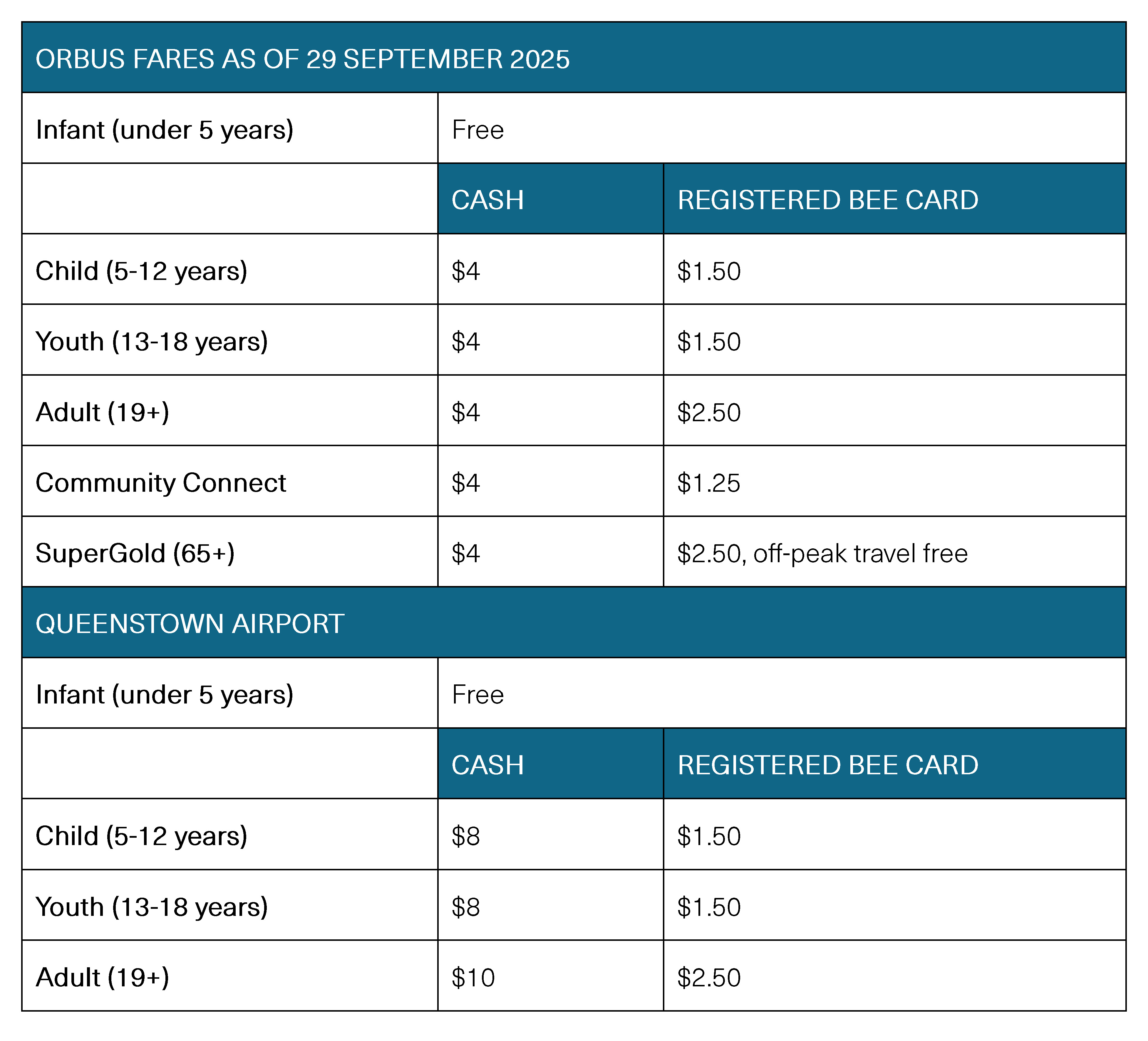Select airport Youth $1.50 Bee Card fare
1148x1041 pixels.
(x=709, y=907)
